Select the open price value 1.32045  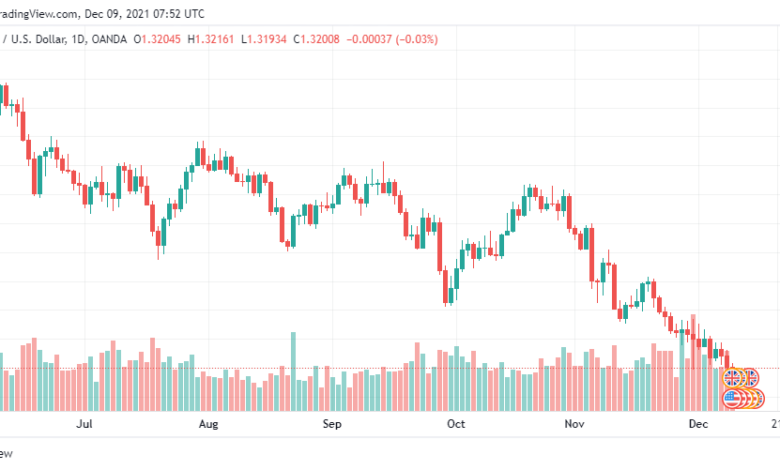tap(161, 39)
